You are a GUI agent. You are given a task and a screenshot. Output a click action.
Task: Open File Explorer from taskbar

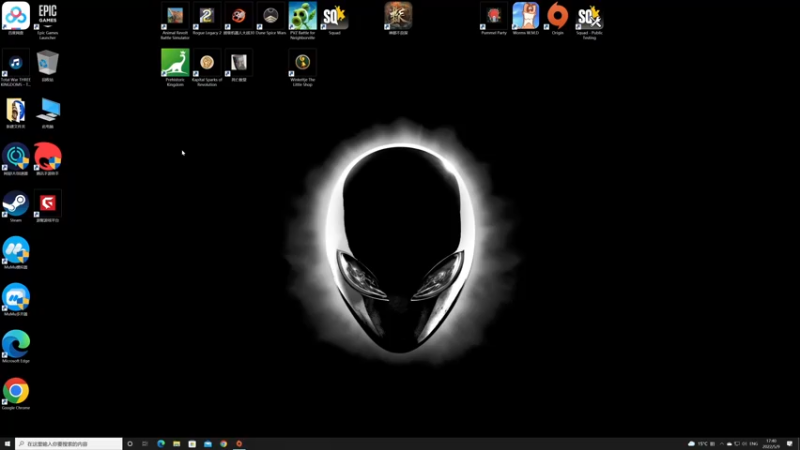coord(177,444)
